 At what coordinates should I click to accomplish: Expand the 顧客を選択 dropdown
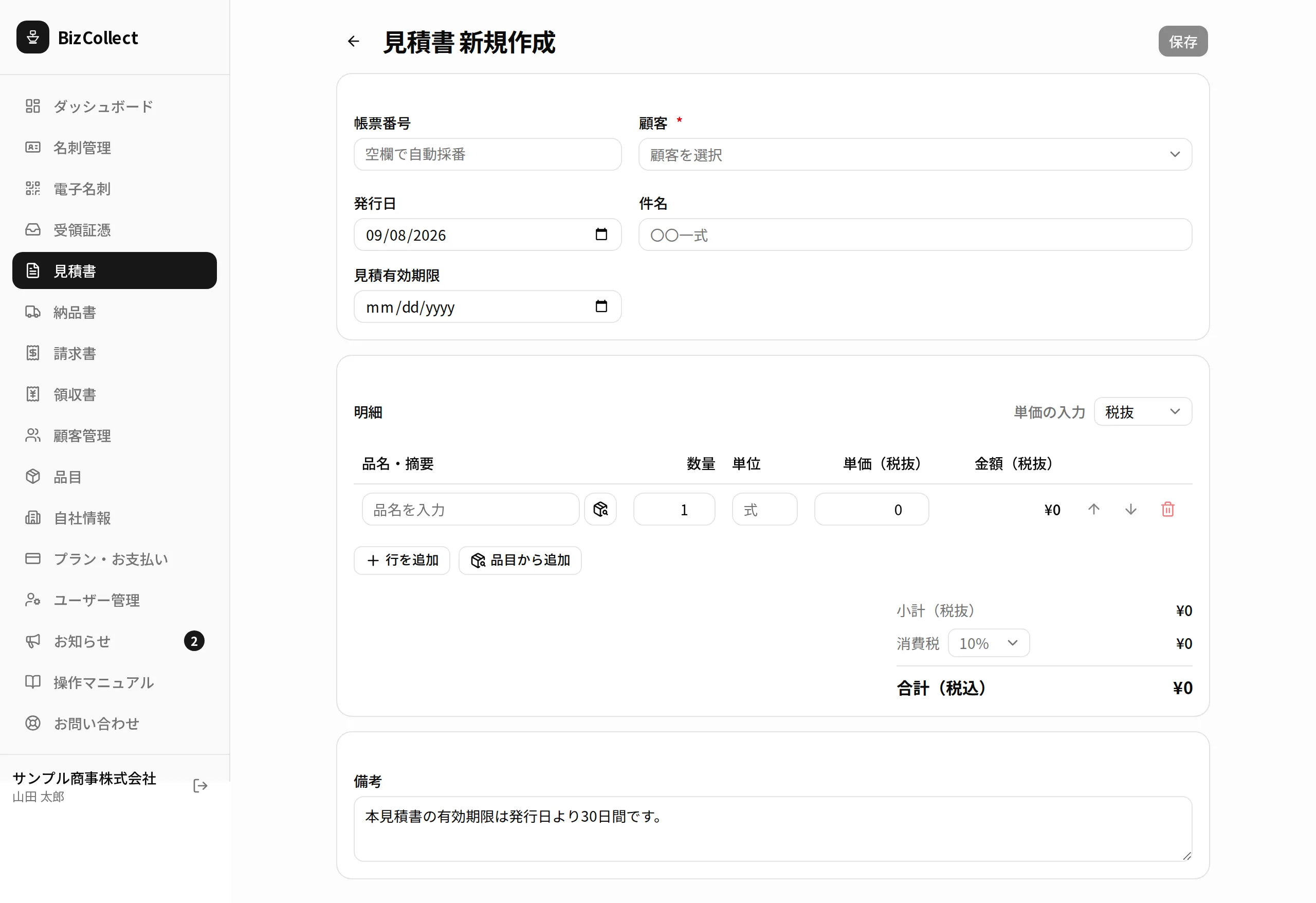pos(915,154)
